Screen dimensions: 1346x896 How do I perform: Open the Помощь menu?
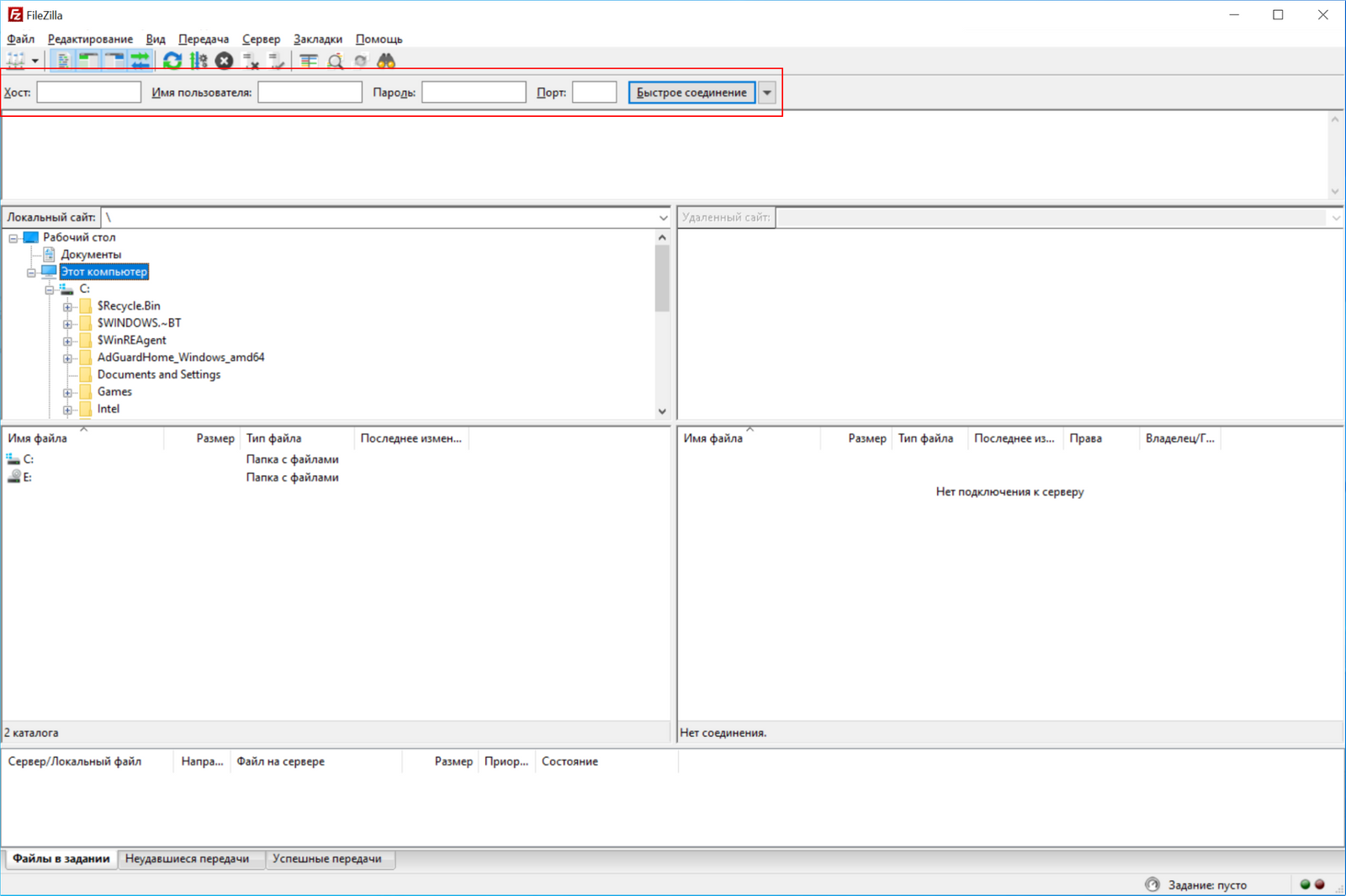(379, 39)
